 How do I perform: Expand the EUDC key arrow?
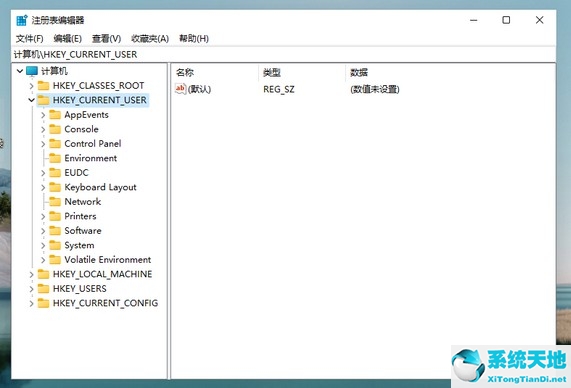click(43, 173)
